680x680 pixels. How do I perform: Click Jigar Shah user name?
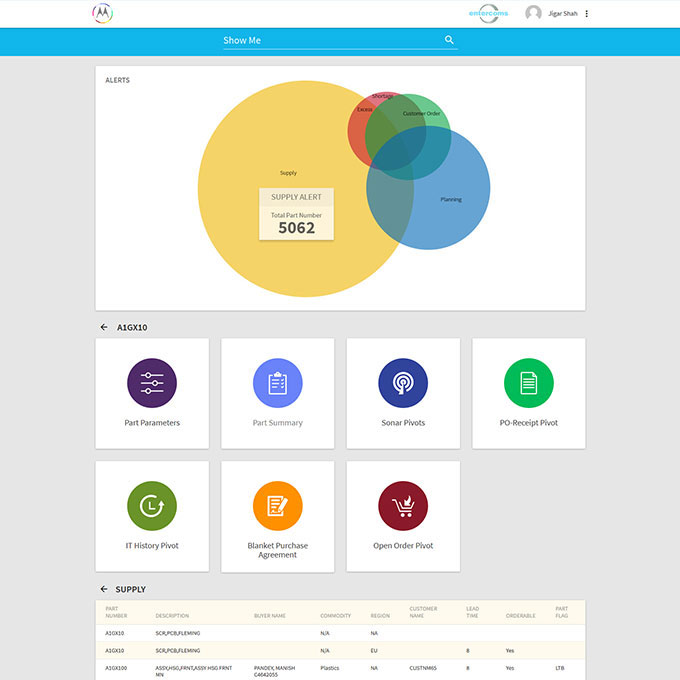click(x=563, y=14)
